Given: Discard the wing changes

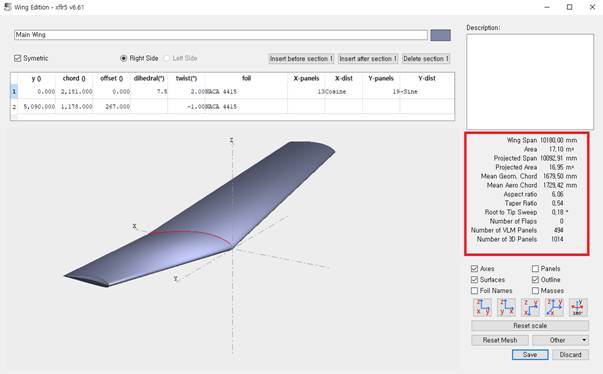Looking at the screenshot, I should point(570,355).
